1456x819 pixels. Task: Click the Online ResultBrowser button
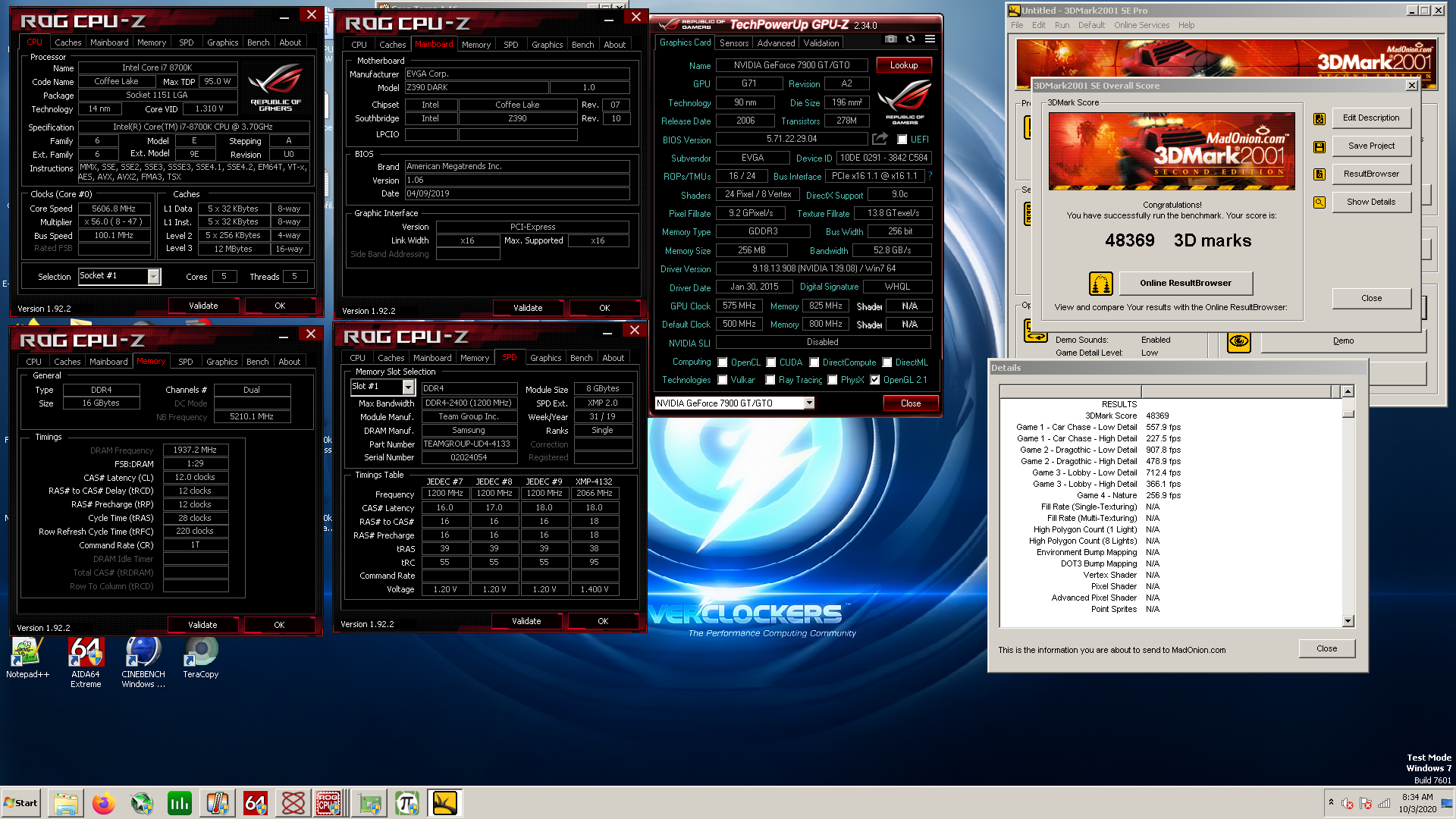(x=1186, y=283)
